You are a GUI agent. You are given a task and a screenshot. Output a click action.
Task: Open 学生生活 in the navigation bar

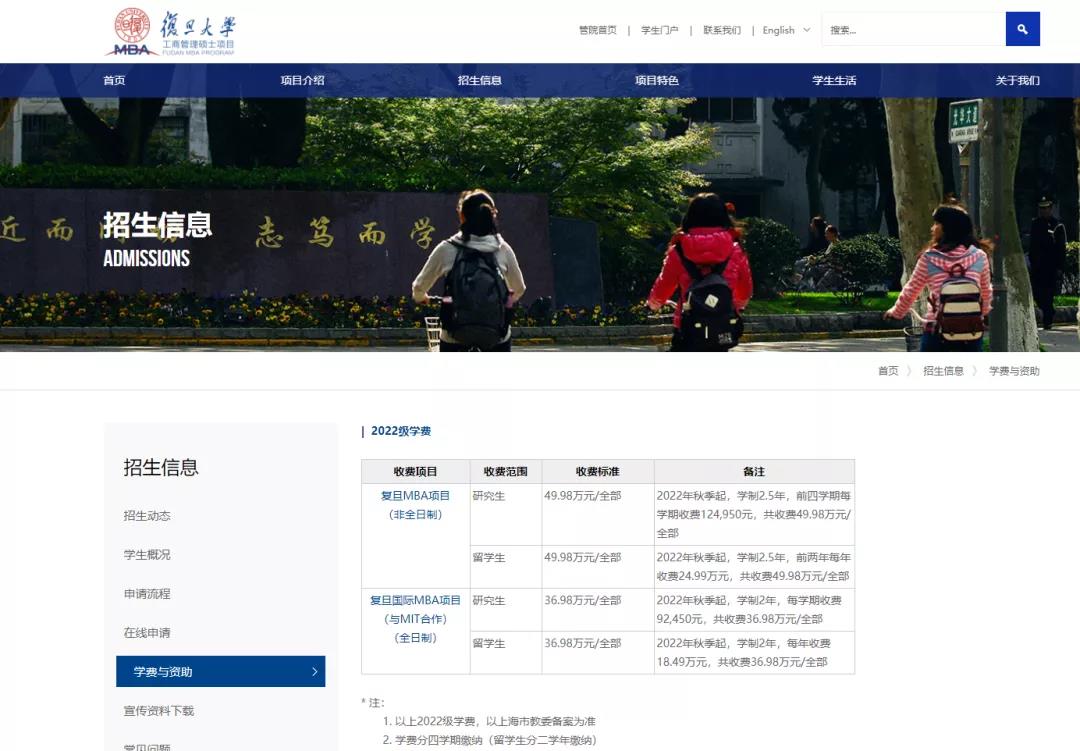[834, 80]
